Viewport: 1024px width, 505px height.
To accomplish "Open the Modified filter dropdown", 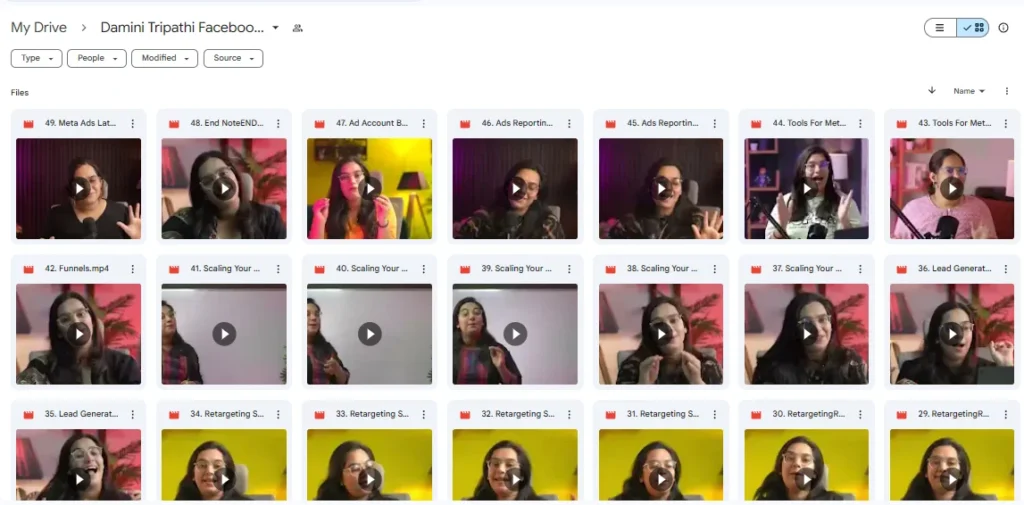I will (165, 58).
